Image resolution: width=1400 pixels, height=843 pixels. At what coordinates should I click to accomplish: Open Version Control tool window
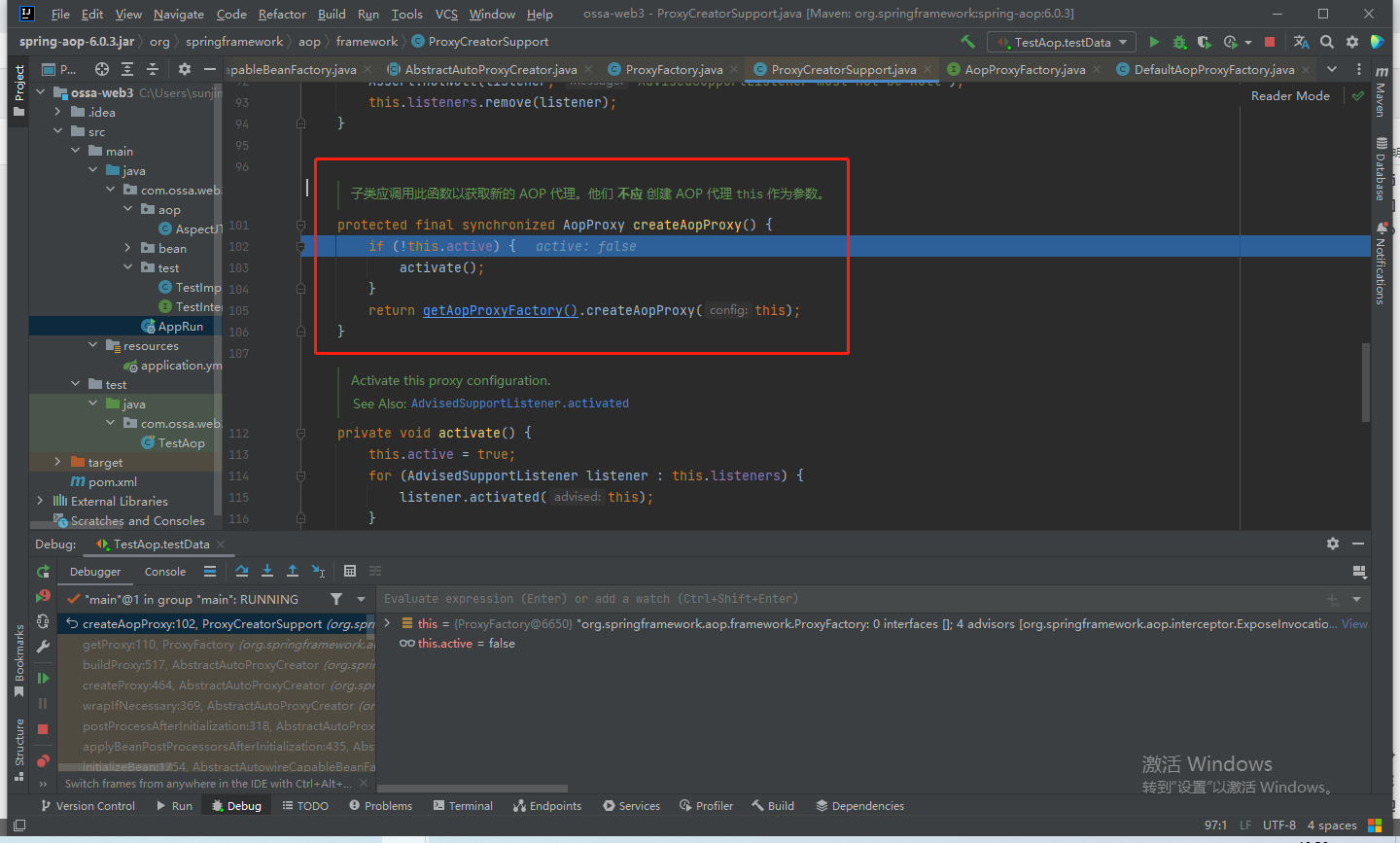coord(87,806)
